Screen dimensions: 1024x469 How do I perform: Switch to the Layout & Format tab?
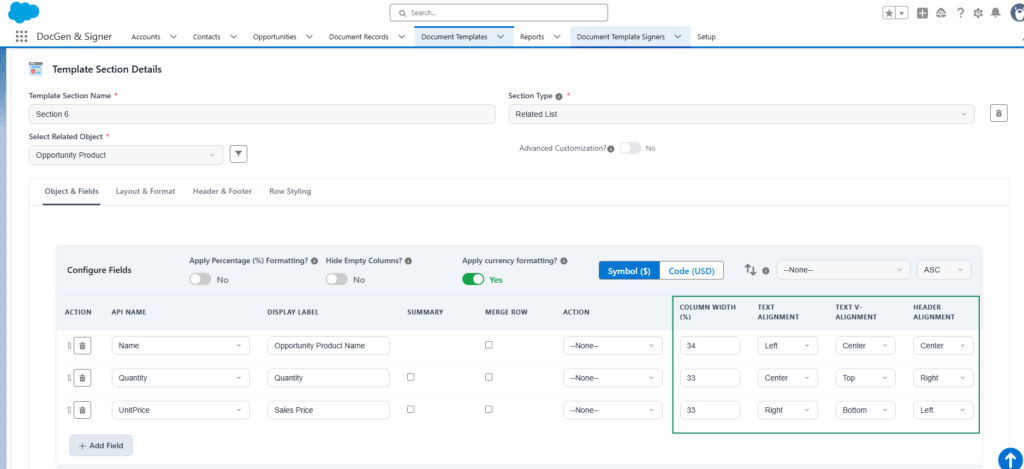[x=146, y=191]
